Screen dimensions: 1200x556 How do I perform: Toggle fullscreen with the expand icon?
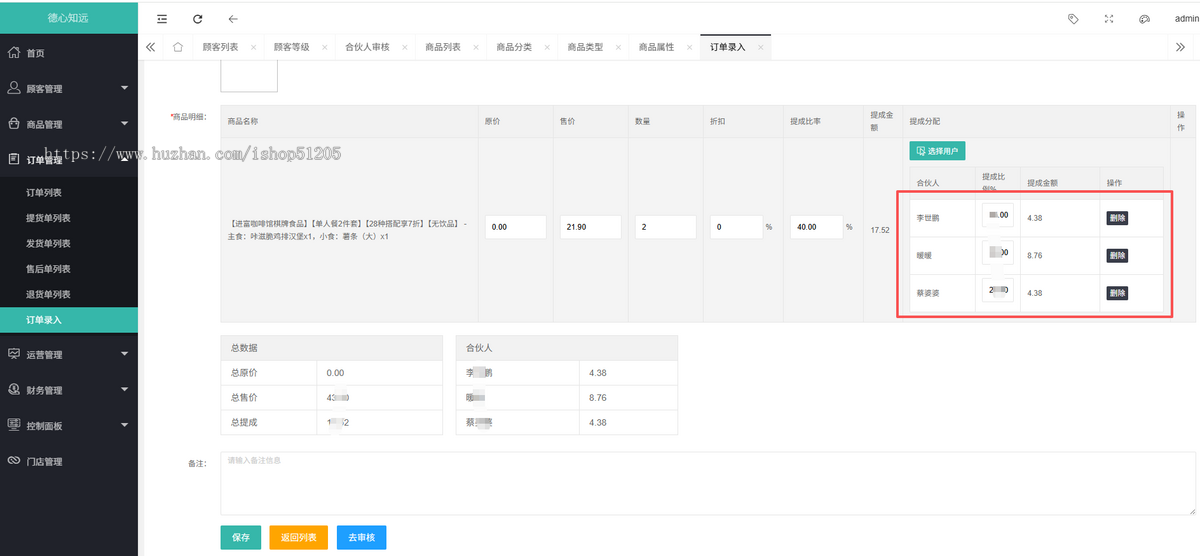click(1108, 19)
